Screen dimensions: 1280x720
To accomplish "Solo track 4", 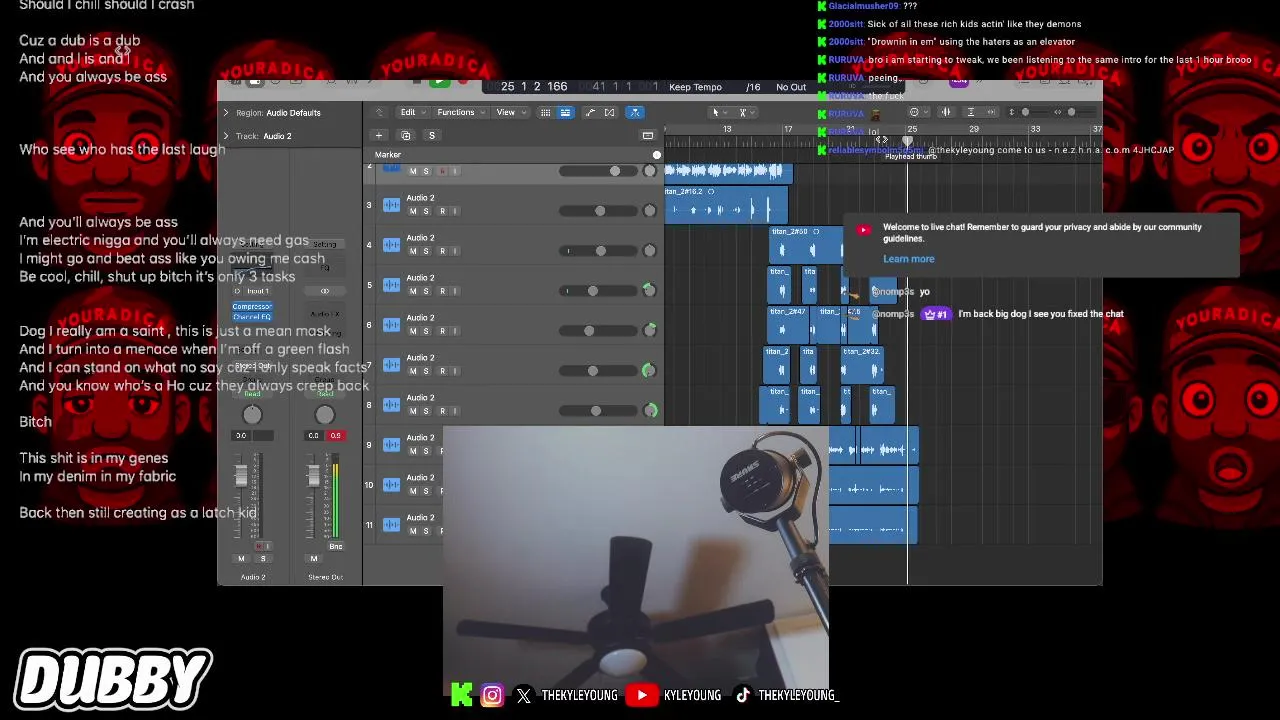I will pos(426,251).
